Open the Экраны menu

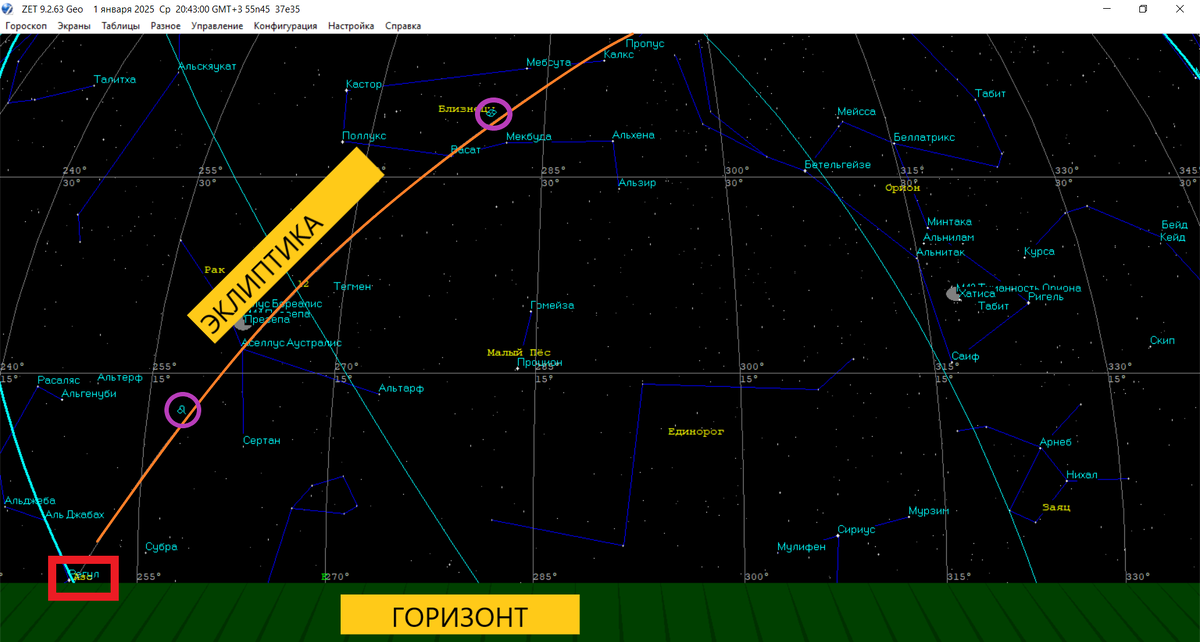(x=75, y=26)
